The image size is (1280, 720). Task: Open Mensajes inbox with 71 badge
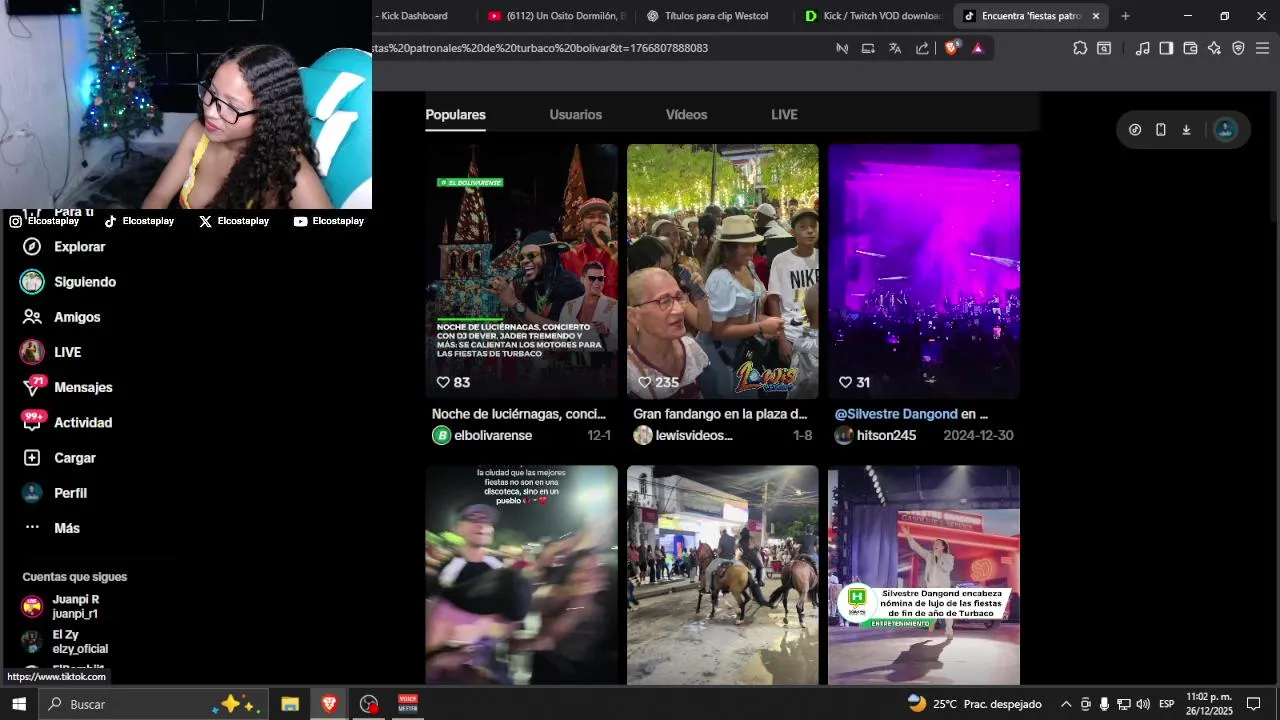[x=68, y=387]
